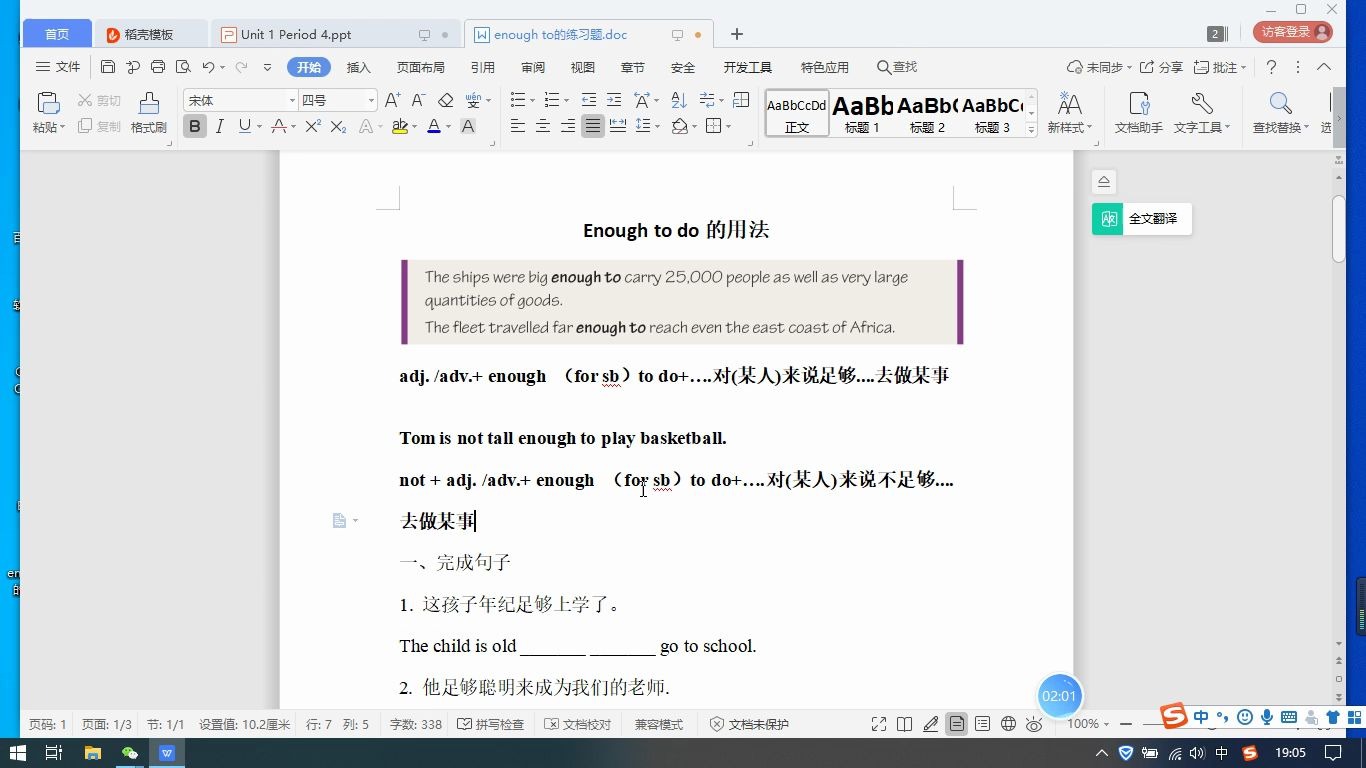Click the 查找 search box in ribbon
The height and width of the screenshot is (768, 1366).
897,67
